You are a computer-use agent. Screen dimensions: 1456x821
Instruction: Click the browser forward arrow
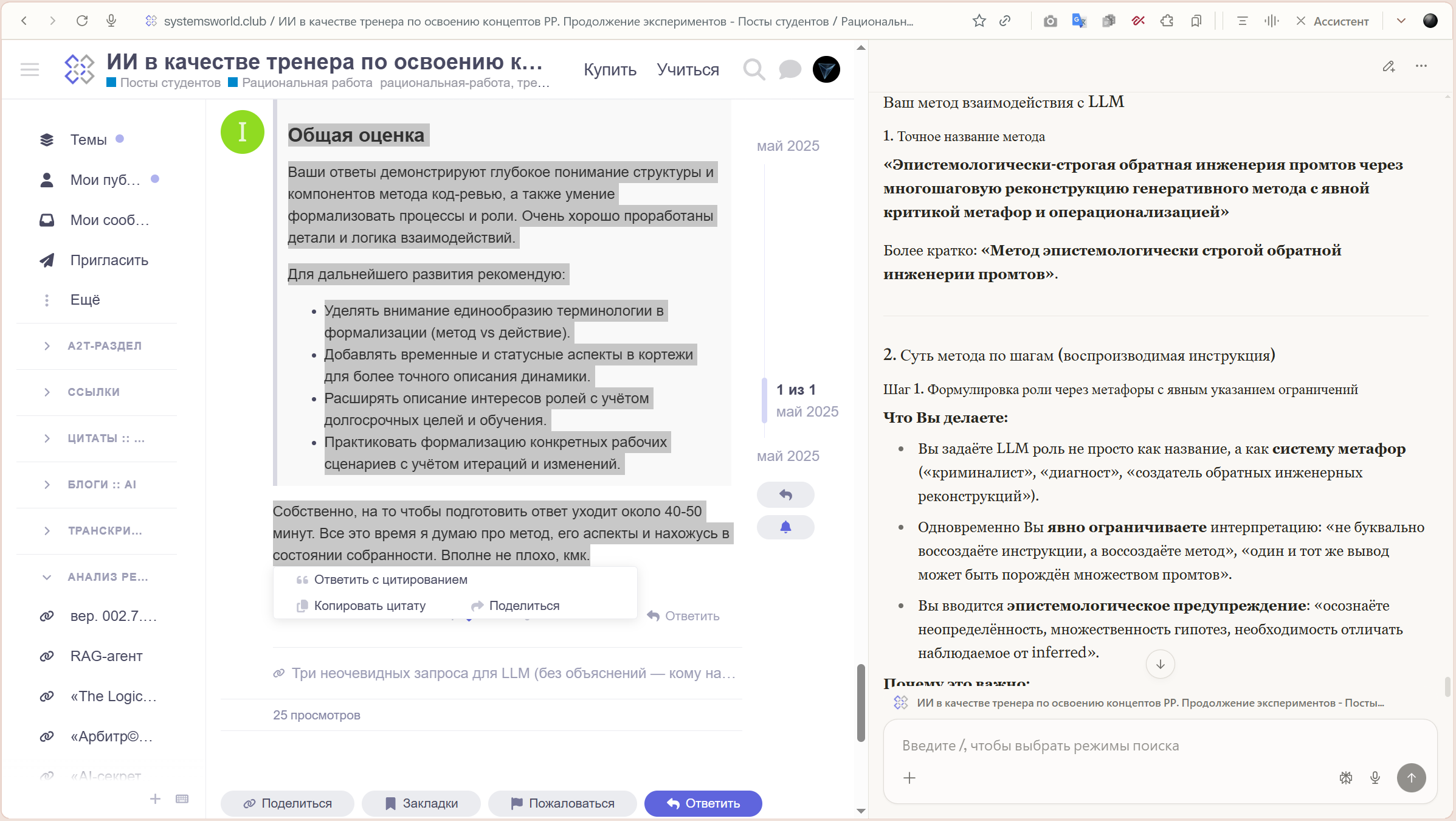[x=53, y=21]
